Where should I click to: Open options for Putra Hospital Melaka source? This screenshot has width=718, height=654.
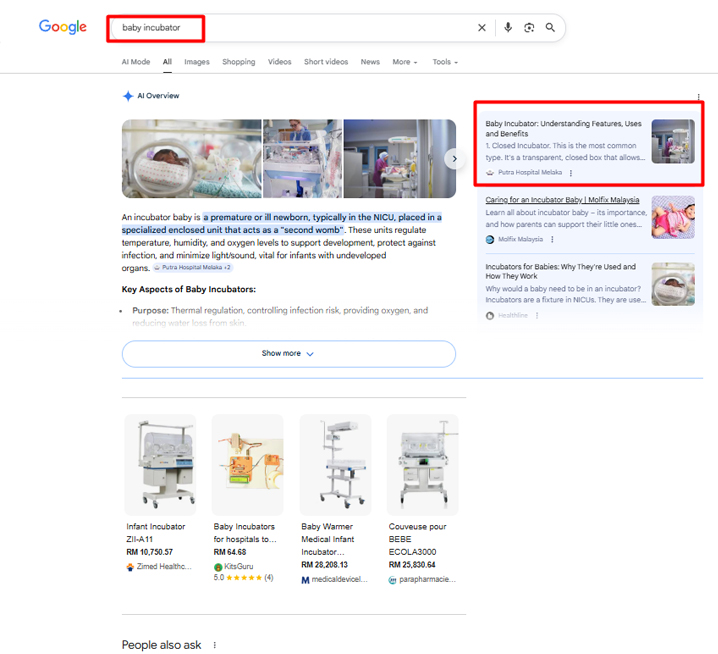point(571,173)
